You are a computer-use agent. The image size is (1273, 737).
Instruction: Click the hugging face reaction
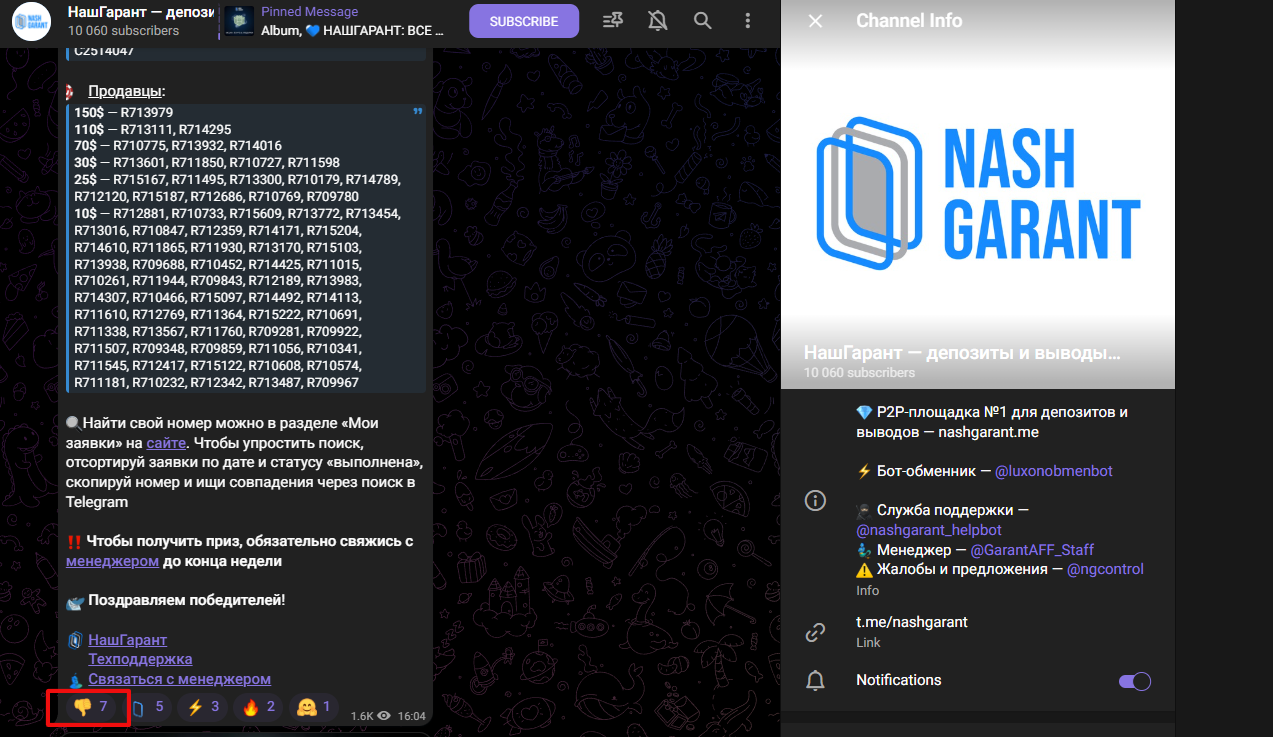tap(314, 707)
